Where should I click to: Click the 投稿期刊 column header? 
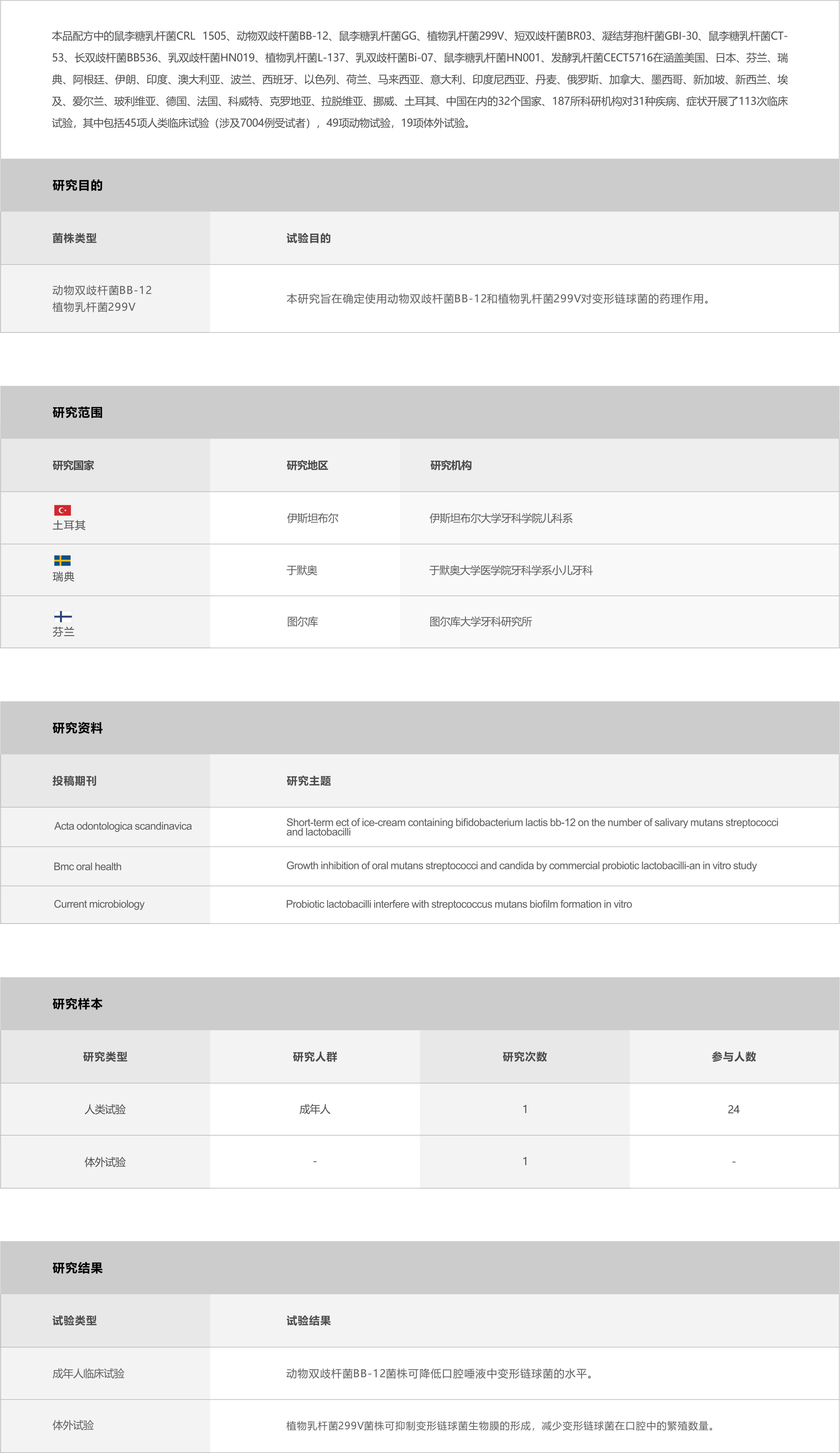tap(74, 781)
